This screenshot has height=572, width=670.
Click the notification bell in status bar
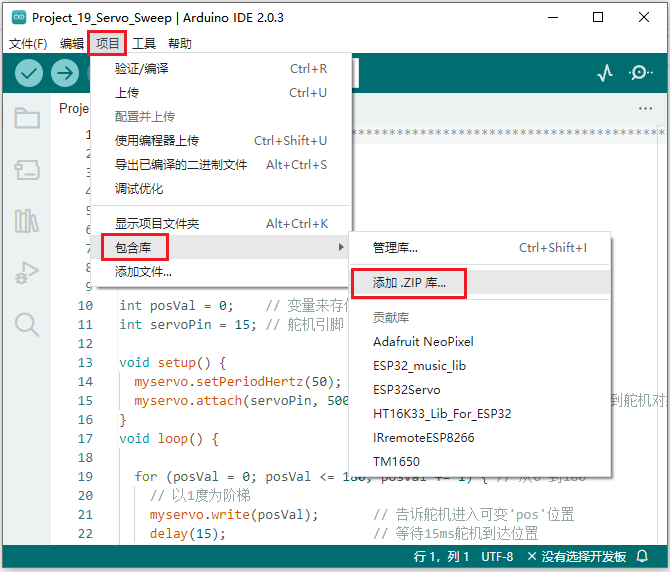[x=642, y=557]
